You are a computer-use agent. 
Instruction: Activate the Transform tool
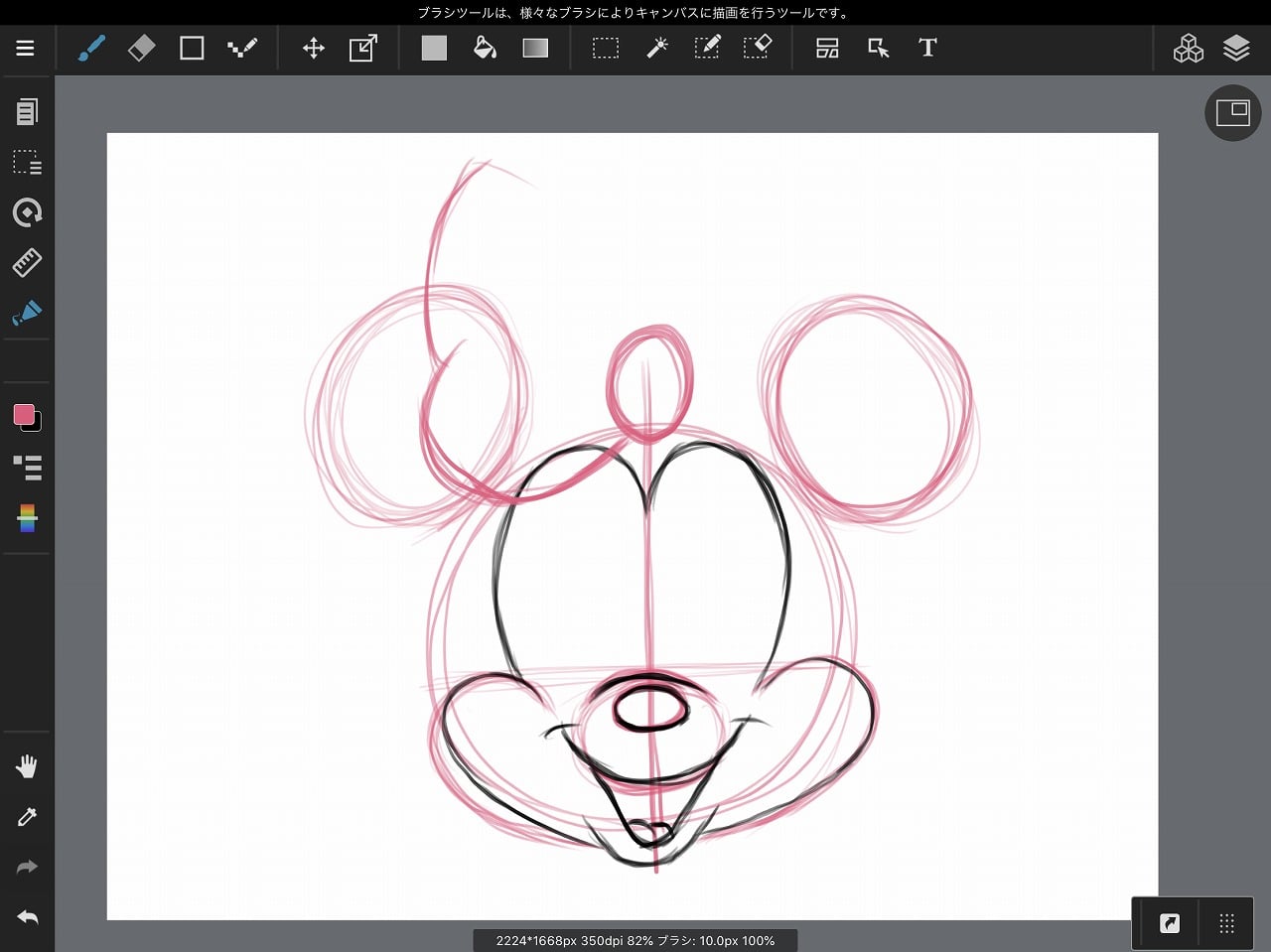click(x=363, y=48)
